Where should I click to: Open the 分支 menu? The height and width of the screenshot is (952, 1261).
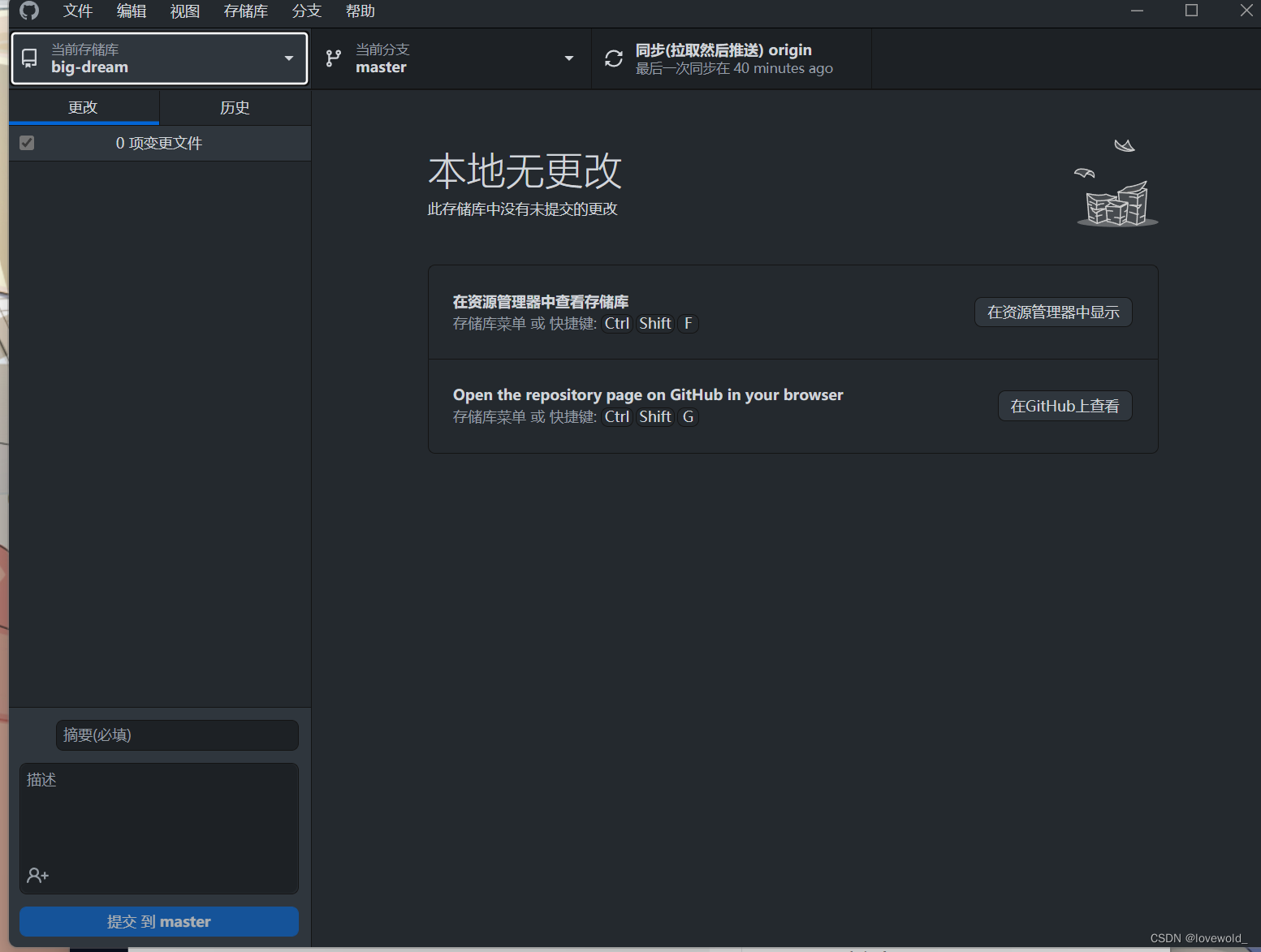tap(307, 11)
